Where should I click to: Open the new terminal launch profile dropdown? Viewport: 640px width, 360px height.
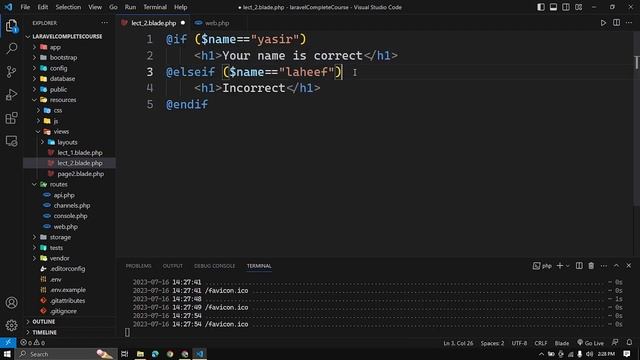click(567, 266)
